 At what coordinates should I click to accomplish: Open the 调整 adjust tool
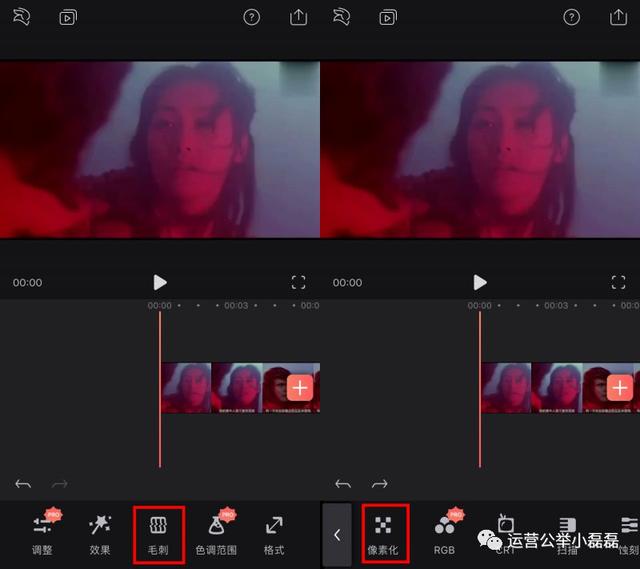[43, 535]
